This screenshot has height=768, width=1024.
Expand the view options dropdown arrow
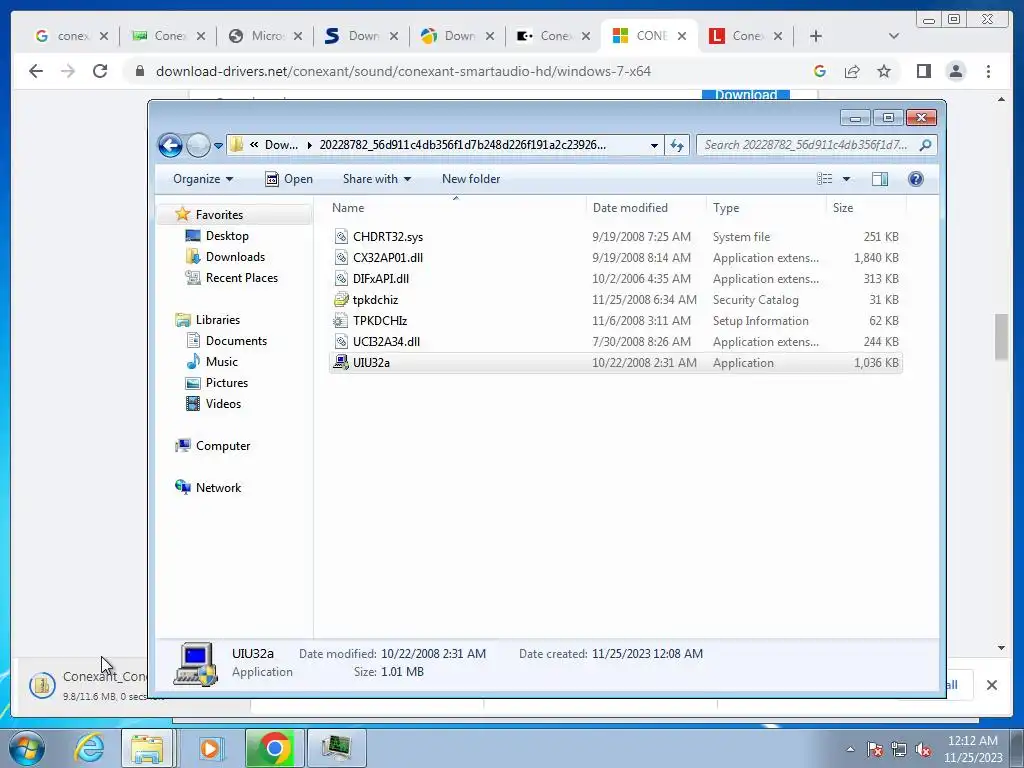pyautogui.click(x=846, y=179)
